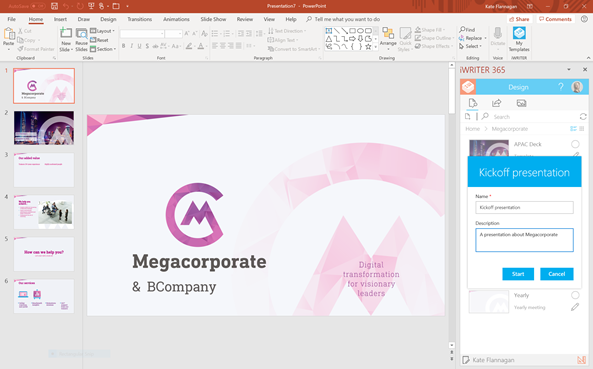Expand the font size combo box
The width and height of the screenshot is (593, 369).
pyautogui.click(x=180, y=34)
